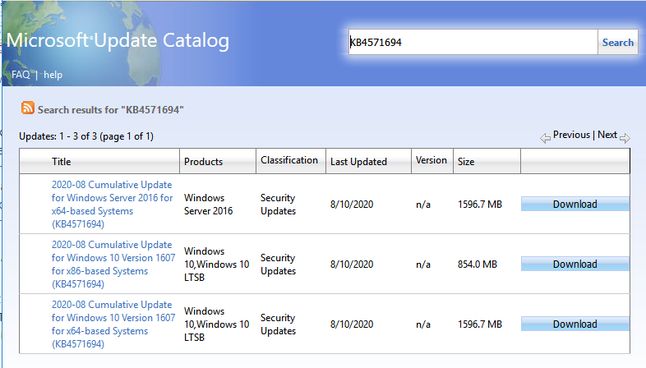
Task: Click the Previous arrow icon
Action: [545, 138]
